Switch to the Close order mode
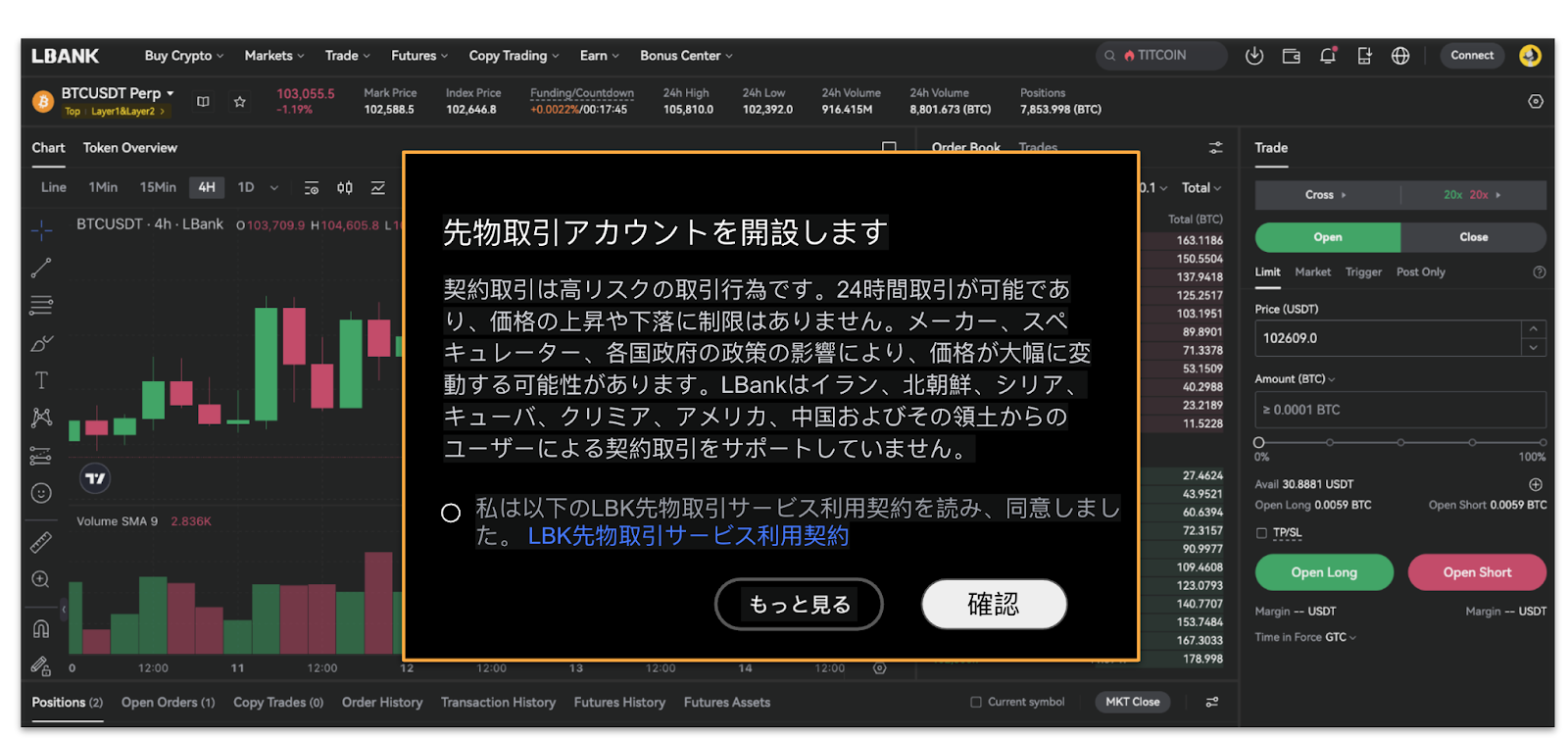Screen dimensions: 1568x738 (1474, 237)
